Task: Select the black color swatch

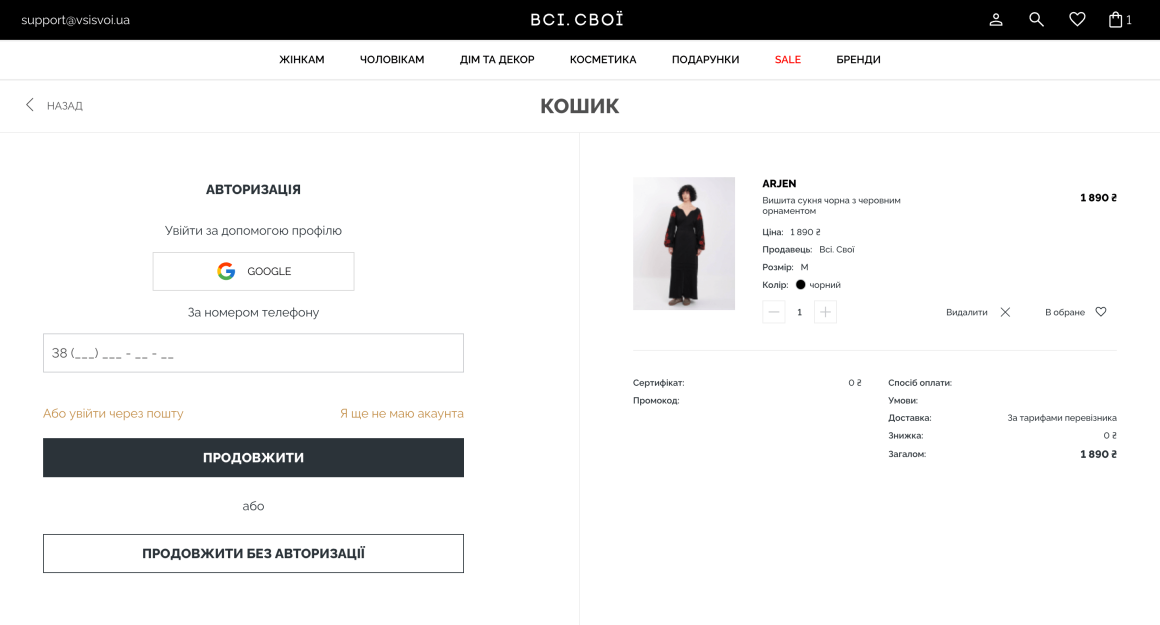Action: (801, 285)
